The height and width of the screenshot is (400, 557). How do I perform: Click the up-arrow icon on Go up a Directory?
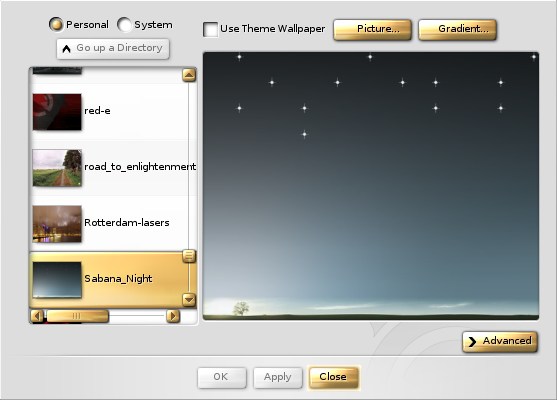click(66, 49)
